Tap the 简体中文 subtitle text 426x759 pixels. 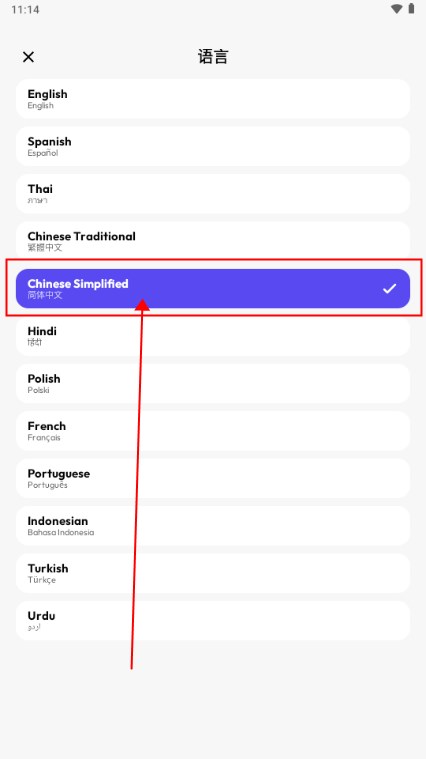(45, 295)
